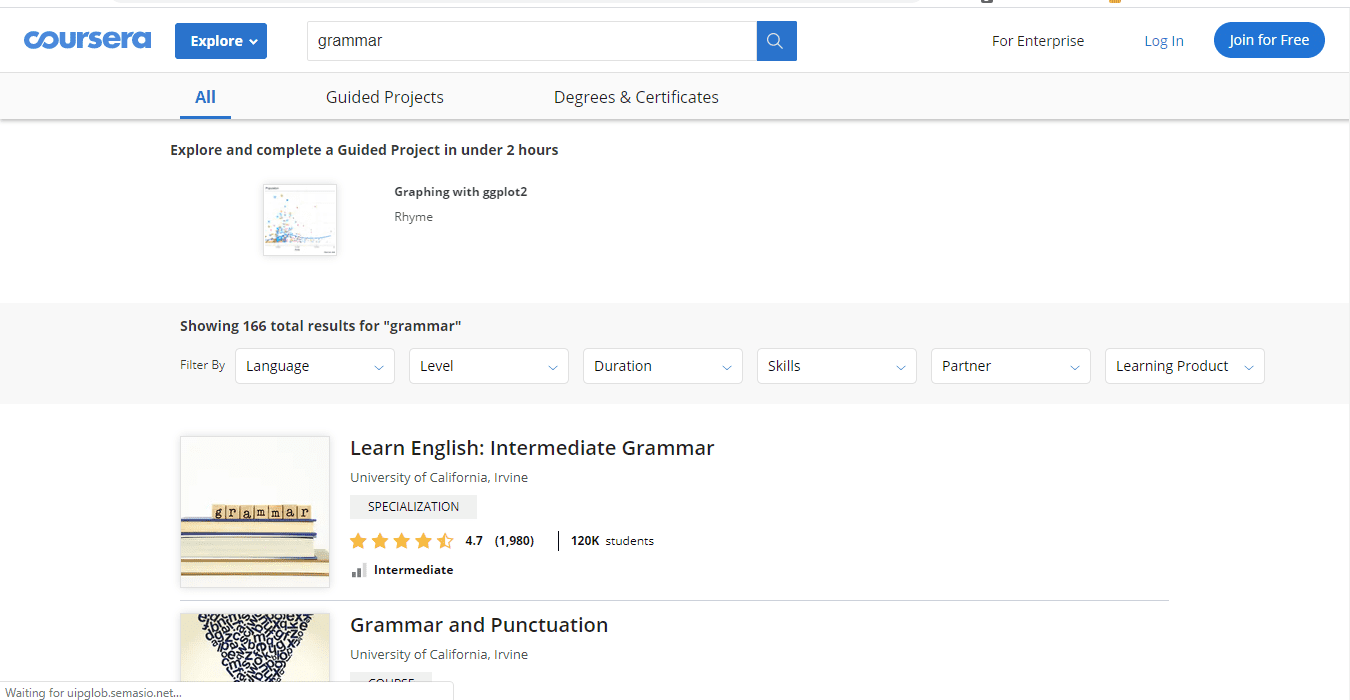The image size is (1350, 700).
Task: Click the Coursera logo
Action: (88, 40)
